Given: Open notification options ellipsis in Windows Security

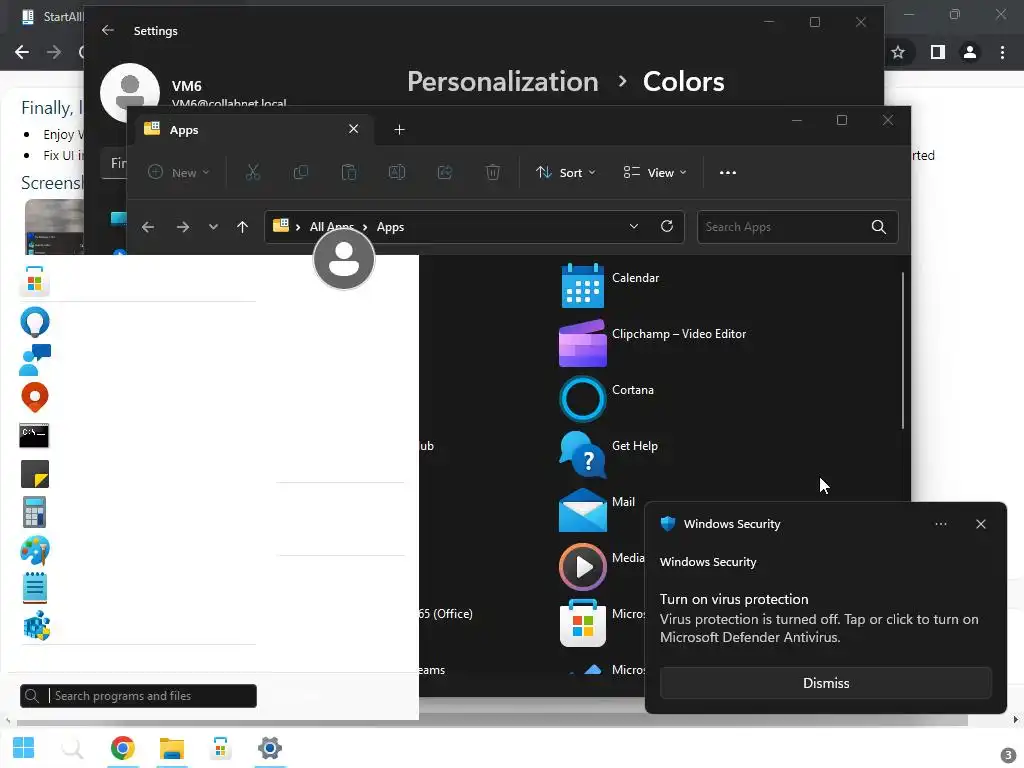Looking at the screenshot, I should (940, 524).
